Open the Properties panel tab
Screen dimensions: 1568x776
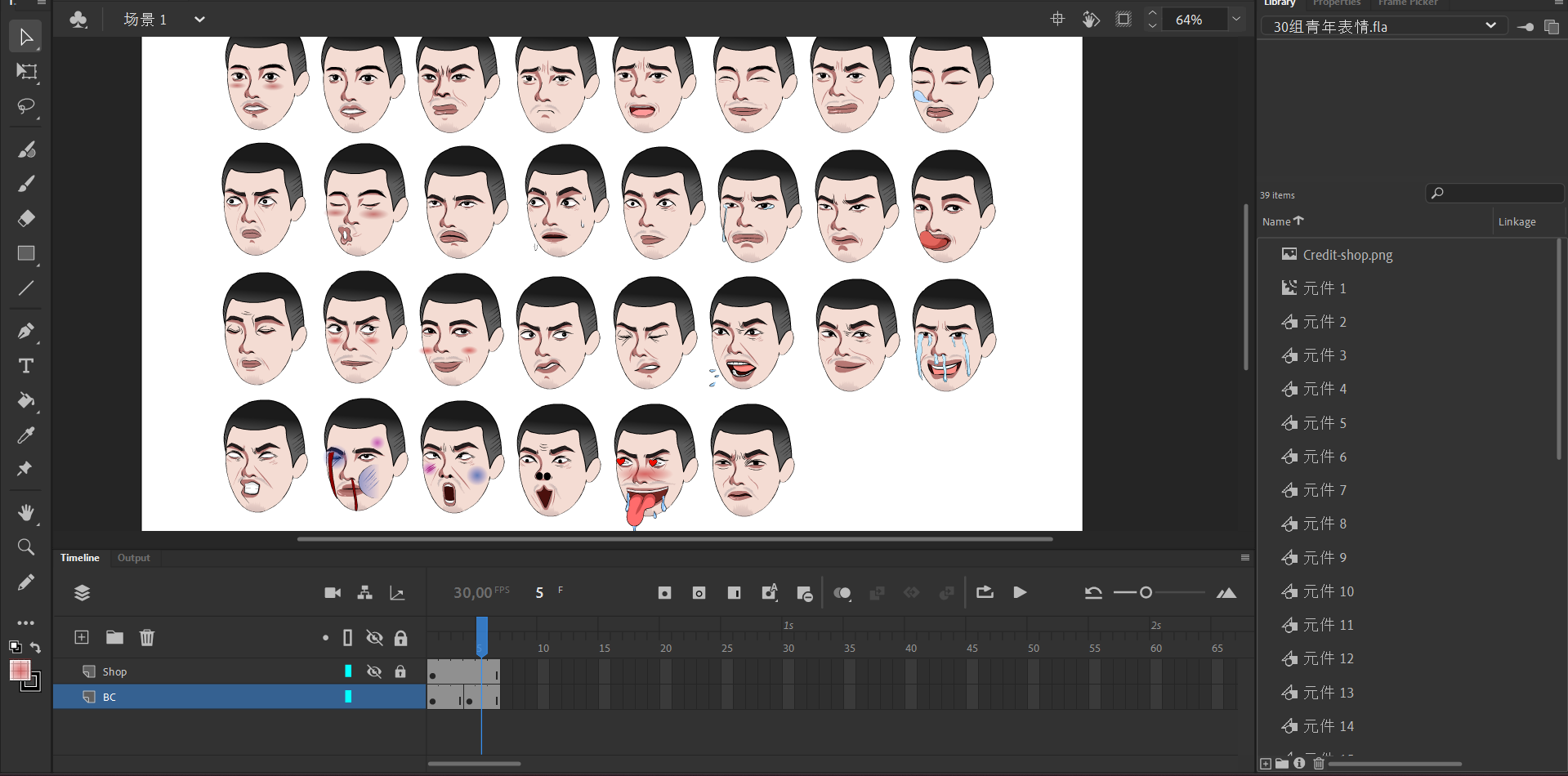point(1336,3)
